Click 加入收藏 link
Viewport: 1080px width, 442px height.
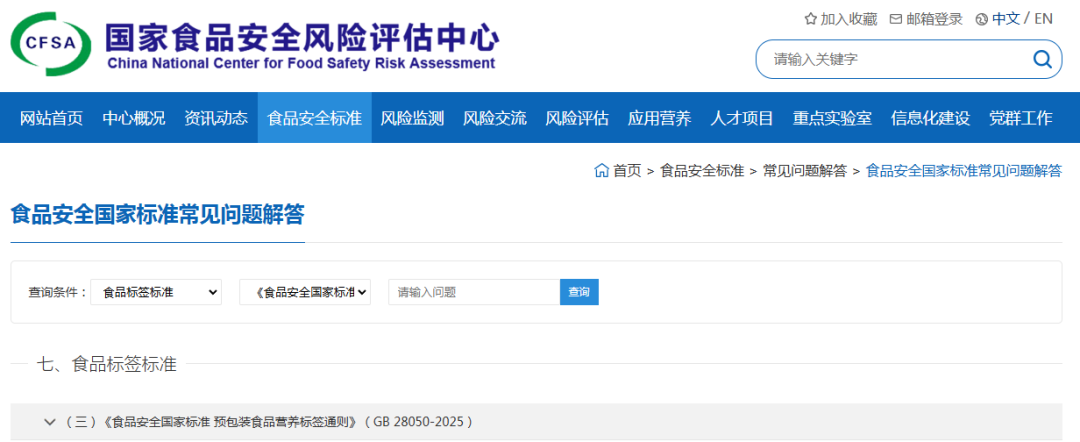[x=849, y=19]
